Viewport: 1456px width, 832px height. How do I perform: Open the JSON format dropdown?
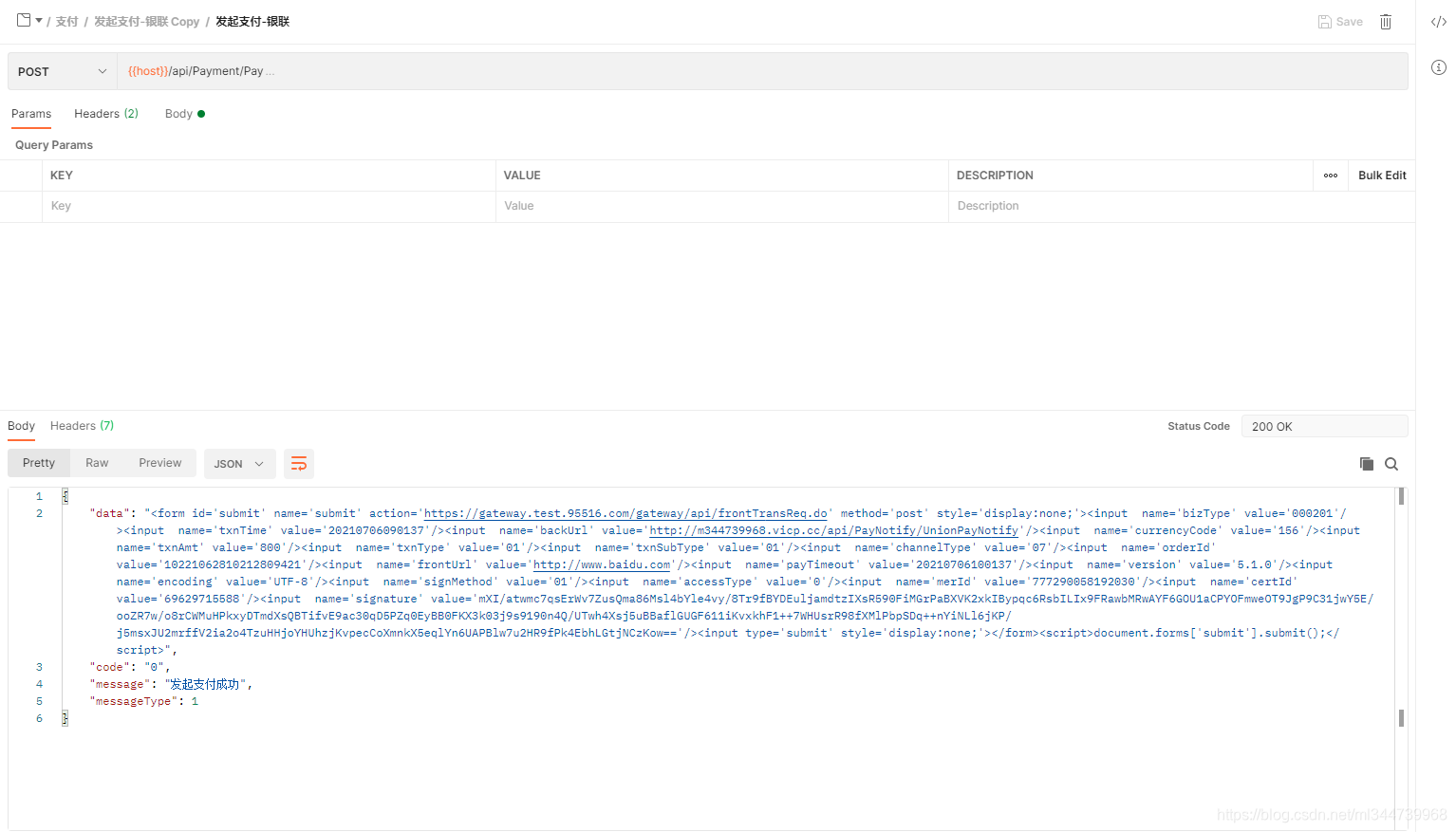(x=239, y=464)
